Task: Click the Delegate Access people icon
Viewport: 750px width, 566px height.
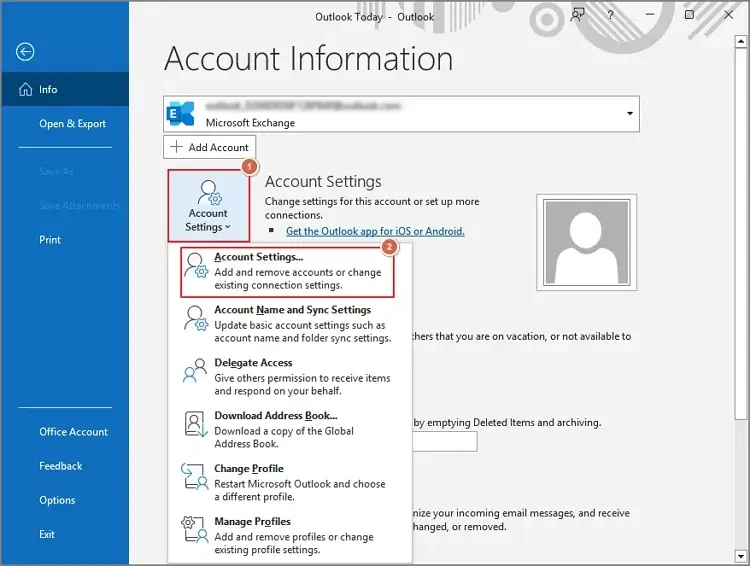Action: [x=195, y=371]
